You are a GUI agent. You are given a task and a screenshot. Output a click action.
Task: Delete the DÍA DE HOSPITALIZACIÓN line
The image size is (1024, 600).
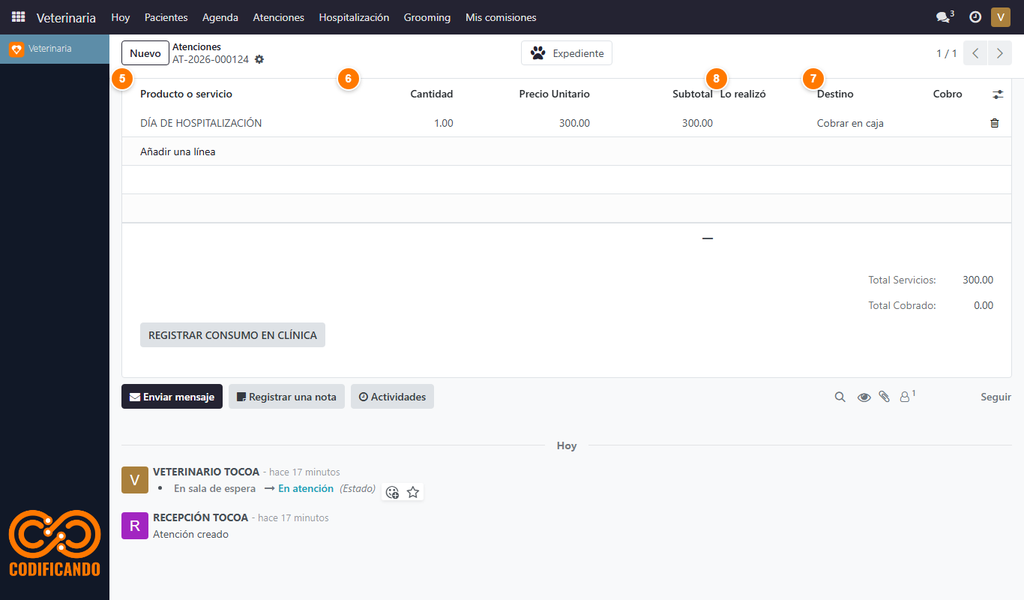tap(994, 123)
